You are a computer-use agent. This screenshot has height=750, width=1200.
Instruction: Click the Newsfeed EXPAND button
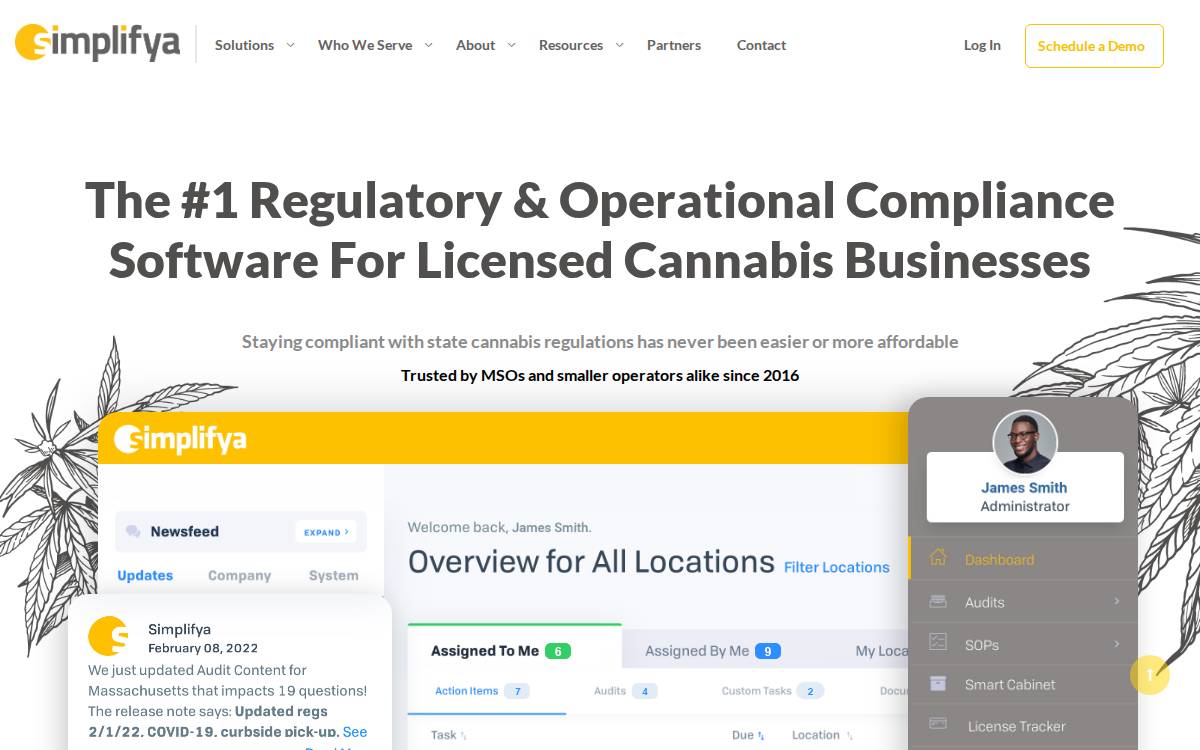(326, 532)
